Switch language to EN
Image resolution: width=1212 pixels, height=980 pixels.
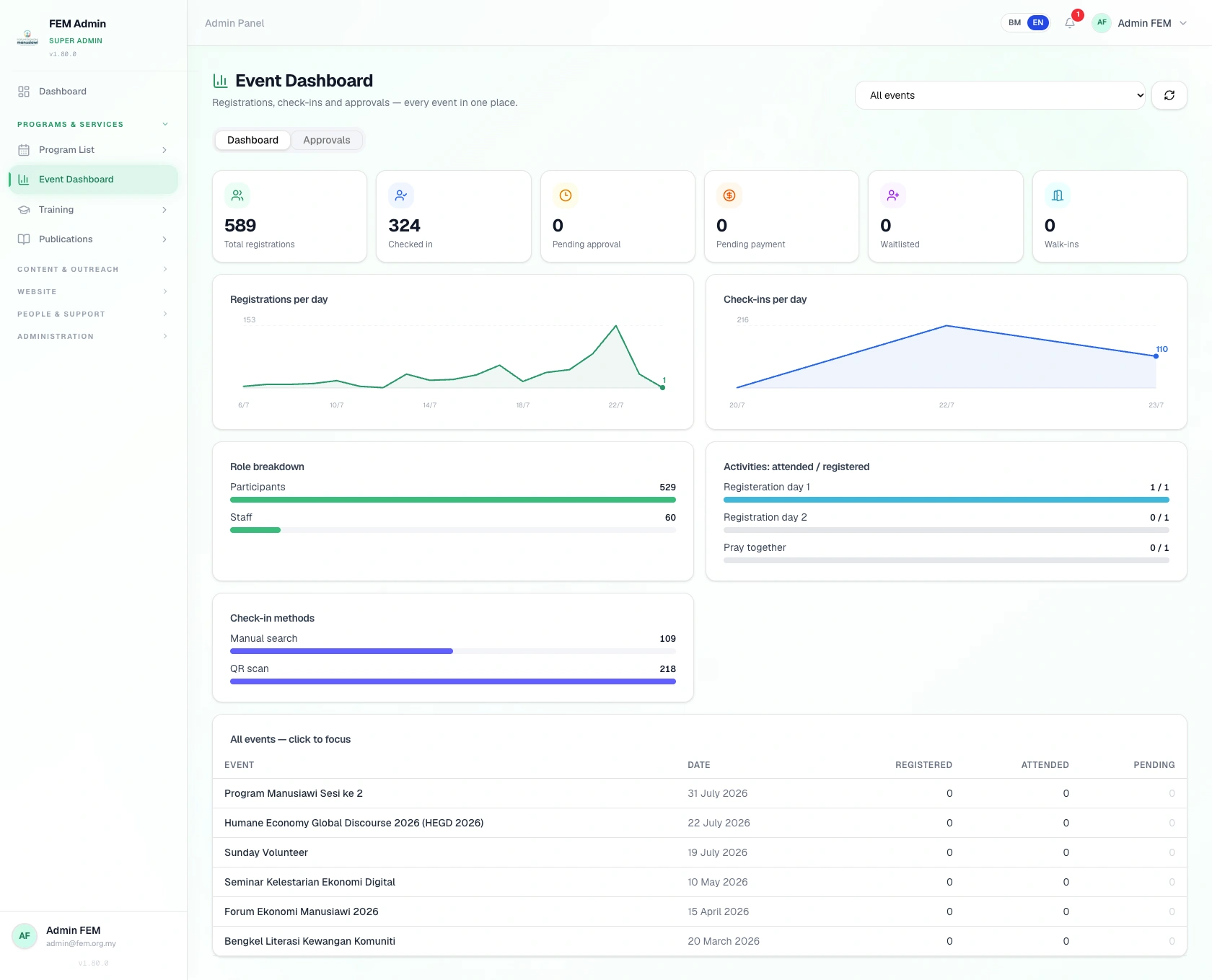pyautogui.click(x=1038, y=23)
